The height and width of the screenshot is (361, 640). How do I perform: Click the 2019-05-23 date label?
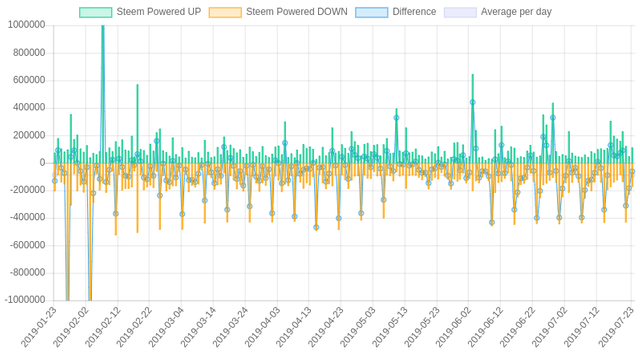tap(421, 328)
